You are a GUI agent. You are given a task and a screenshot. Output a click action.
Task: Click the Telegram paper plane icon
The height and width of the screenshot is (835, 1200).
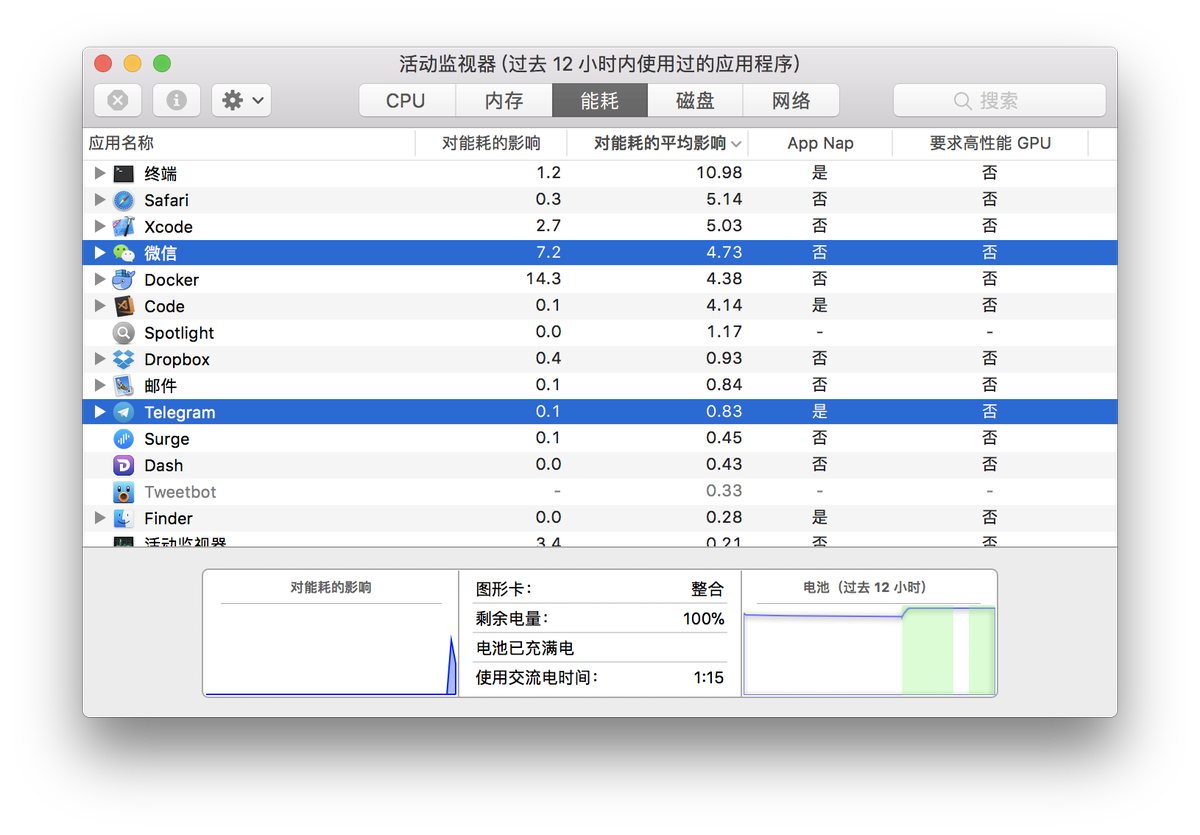124,412
